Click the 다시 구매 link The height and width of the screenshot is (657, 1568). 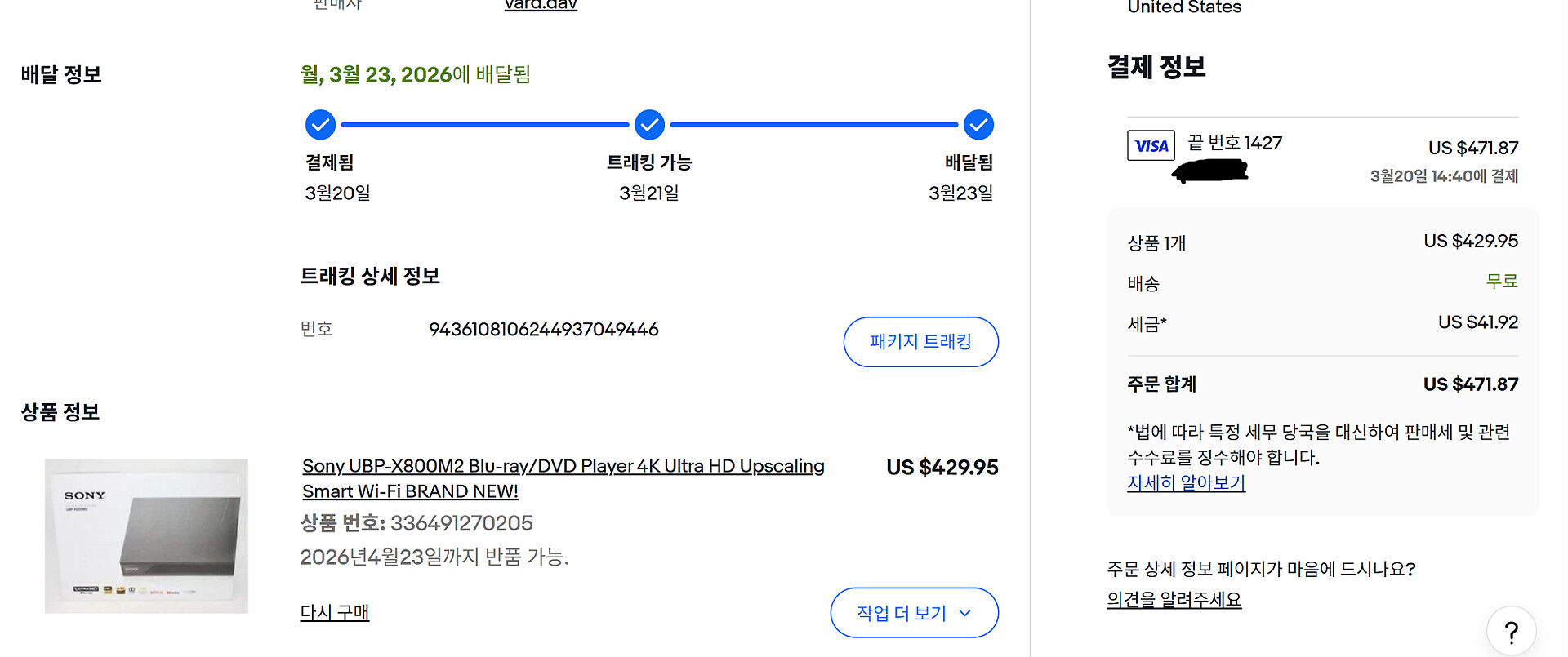click(335, 612)
